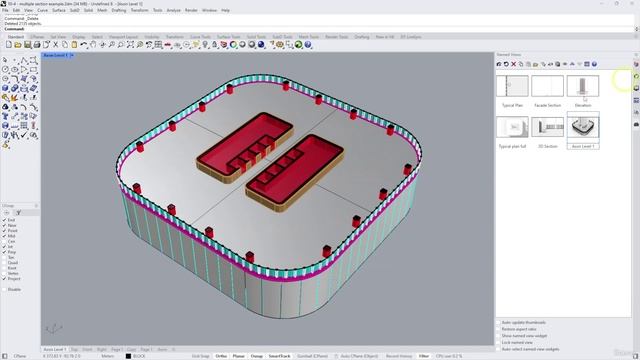The height and width of the screenshot is (360, 640).
Task: Toggle SmartTrack in the status bar
Action: [279, 356]
